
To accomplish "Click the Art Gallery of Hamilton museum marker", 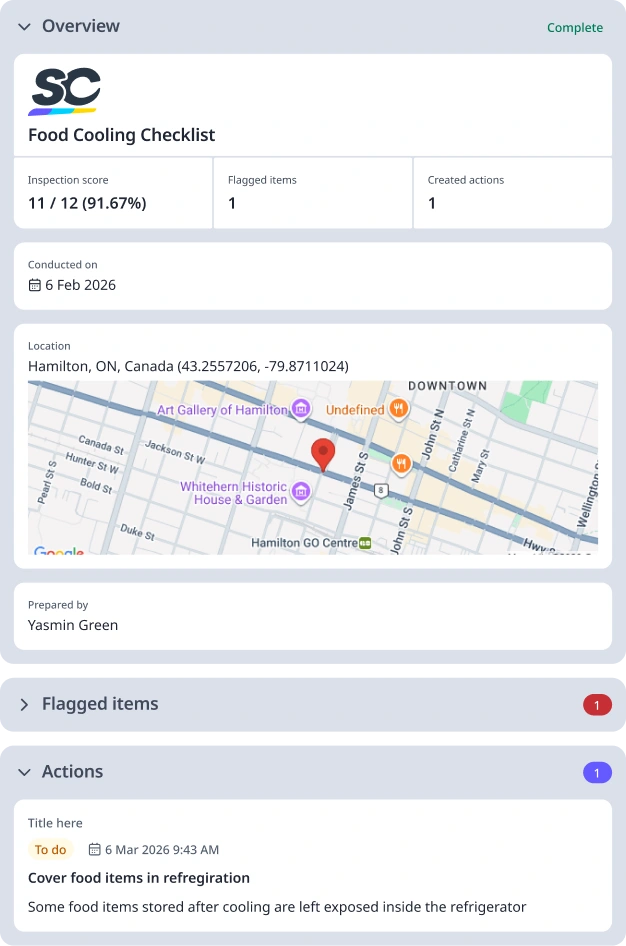I will [300, 409].
